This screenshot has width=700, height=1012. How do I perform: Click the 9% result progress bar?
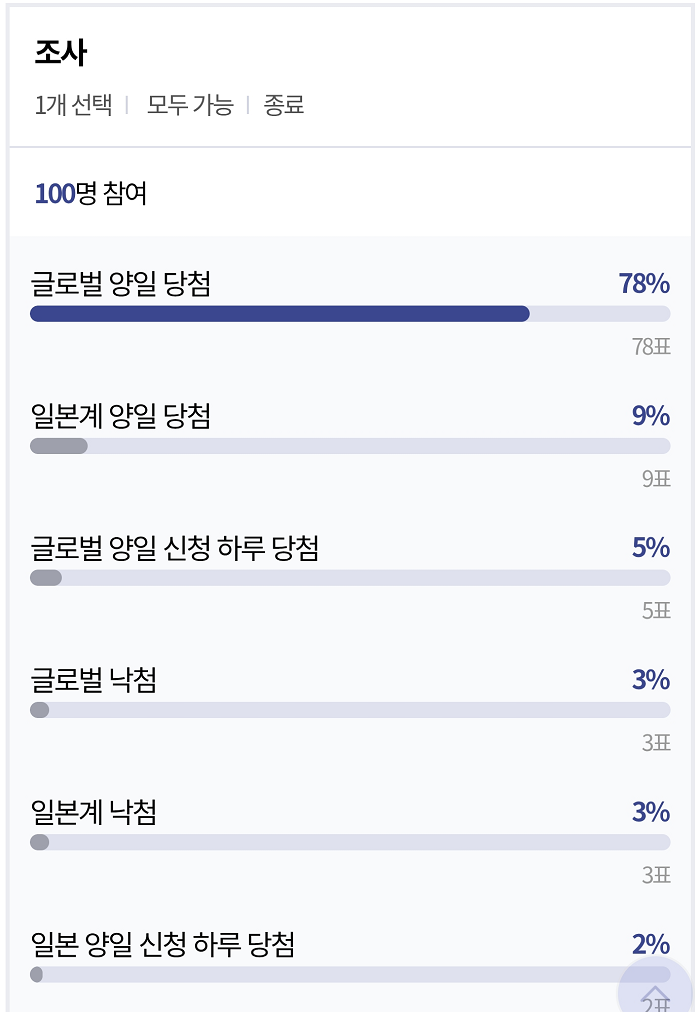coord(350,446)
